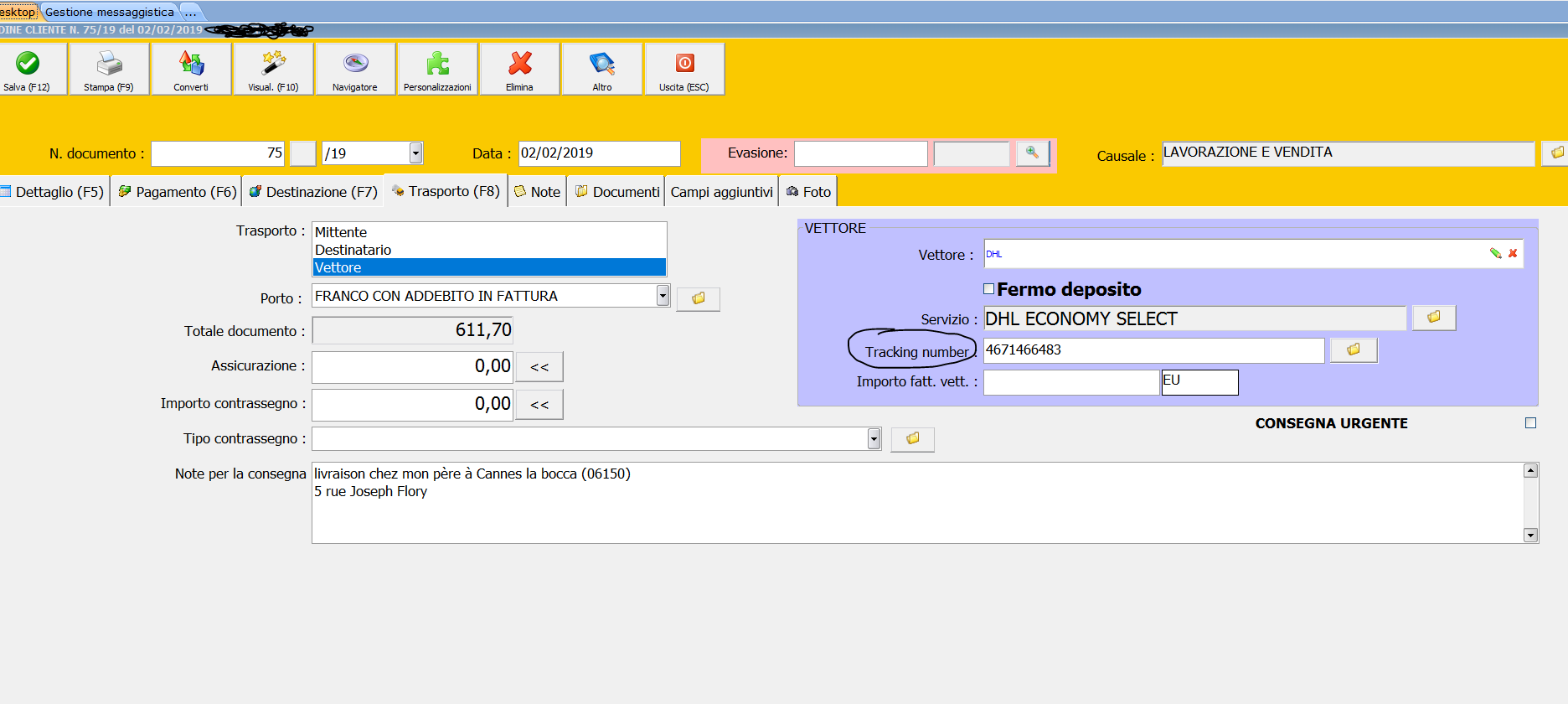This screenshot has height=704, width=1568.
Task: Switch to the Dettaglio (F5) tab
Action: coord(54,192)
